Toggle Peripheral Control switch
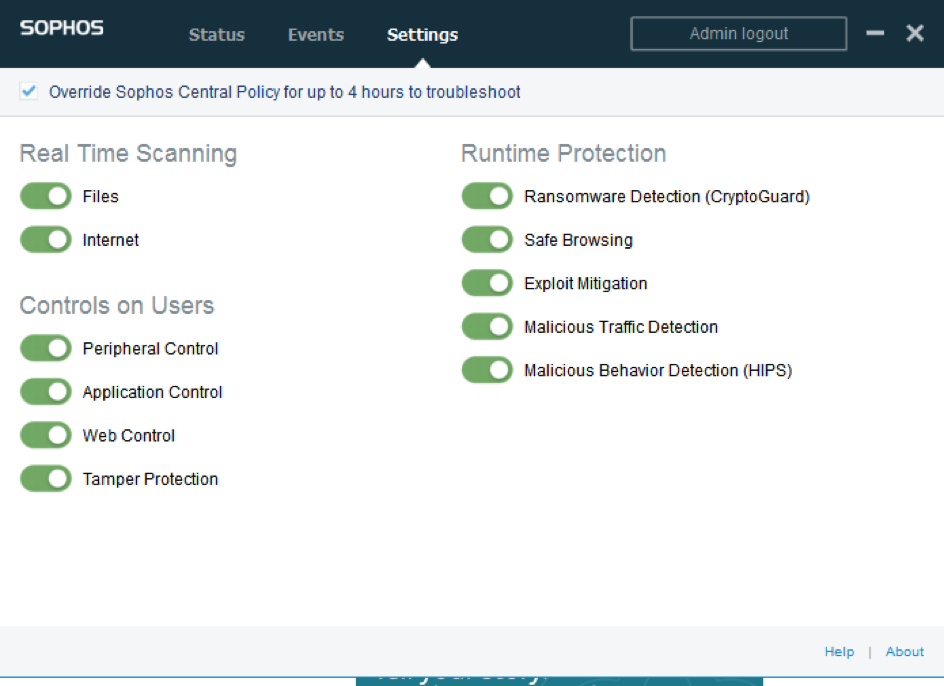This screenshot has height=686, width=944. coord(46,349)
